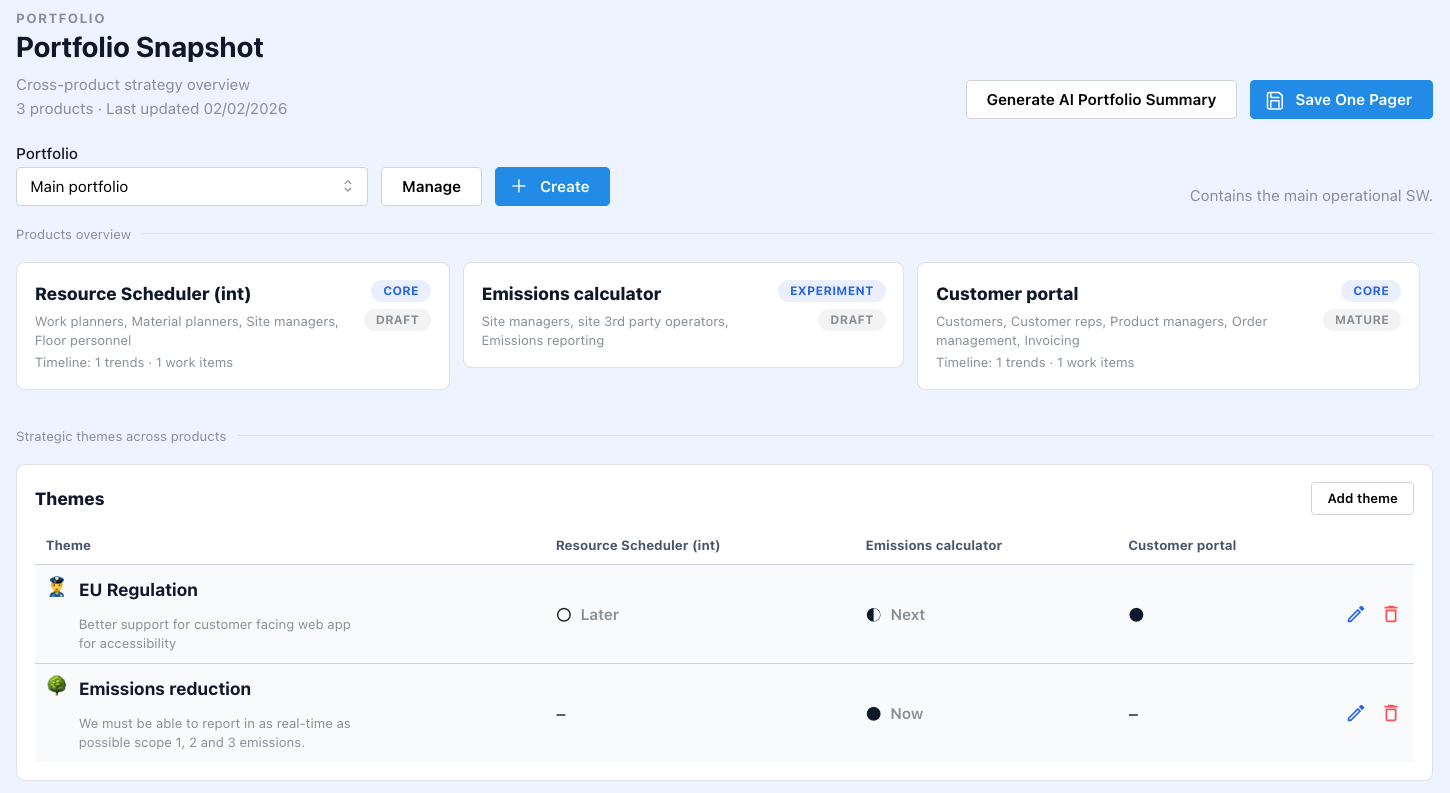Open the Manage portfolio dialog
This screenshot has width=1450, height=793.
(x=431, y=186)
